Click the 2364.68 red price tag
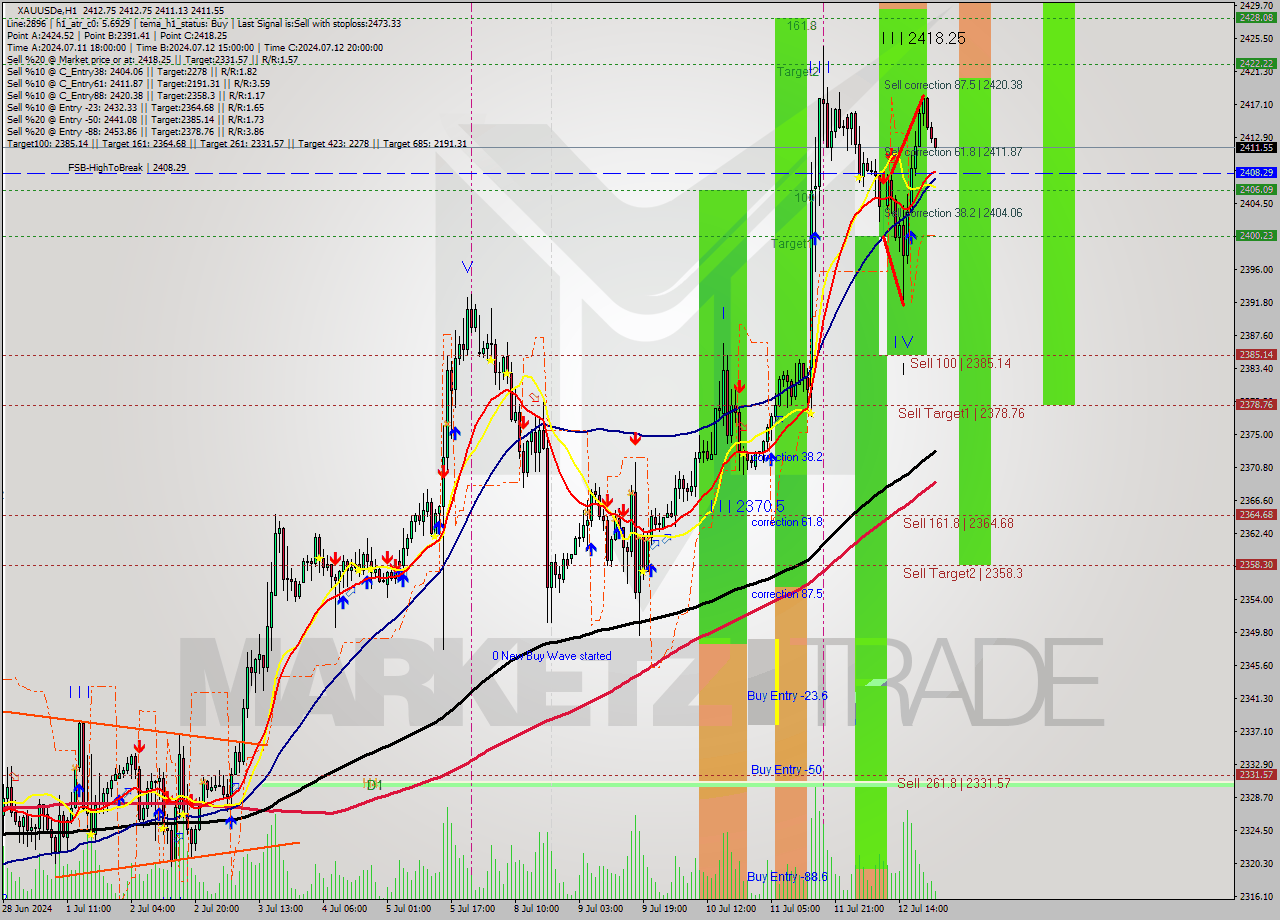Screen dimensions: 1280x920 (x=1255, y=514)
